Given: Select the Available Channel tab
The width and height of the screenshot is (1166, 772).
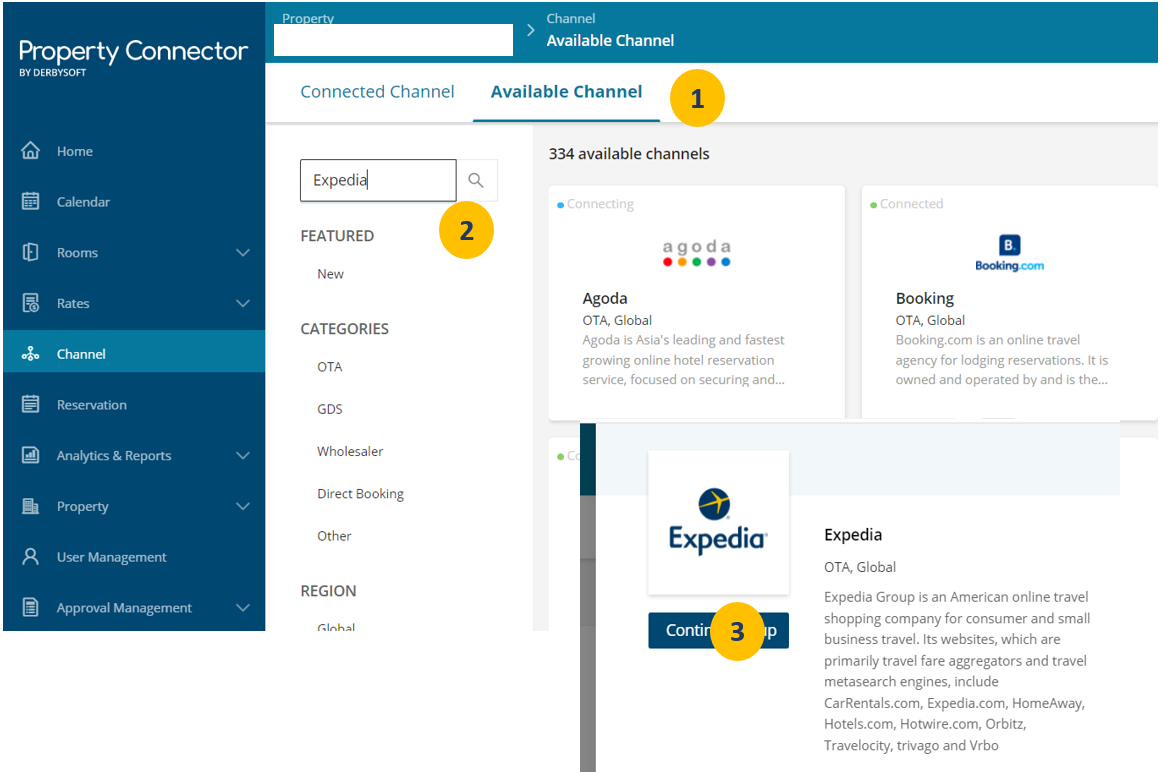Looking at the screenshot, I should click(x=566, y=91).
